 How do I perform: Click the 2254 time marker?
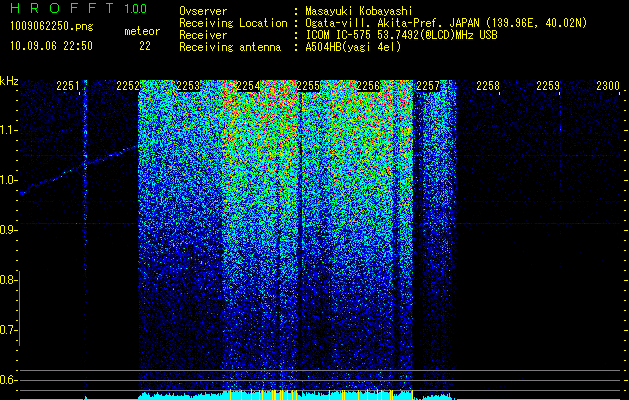(x=248, y=86)
